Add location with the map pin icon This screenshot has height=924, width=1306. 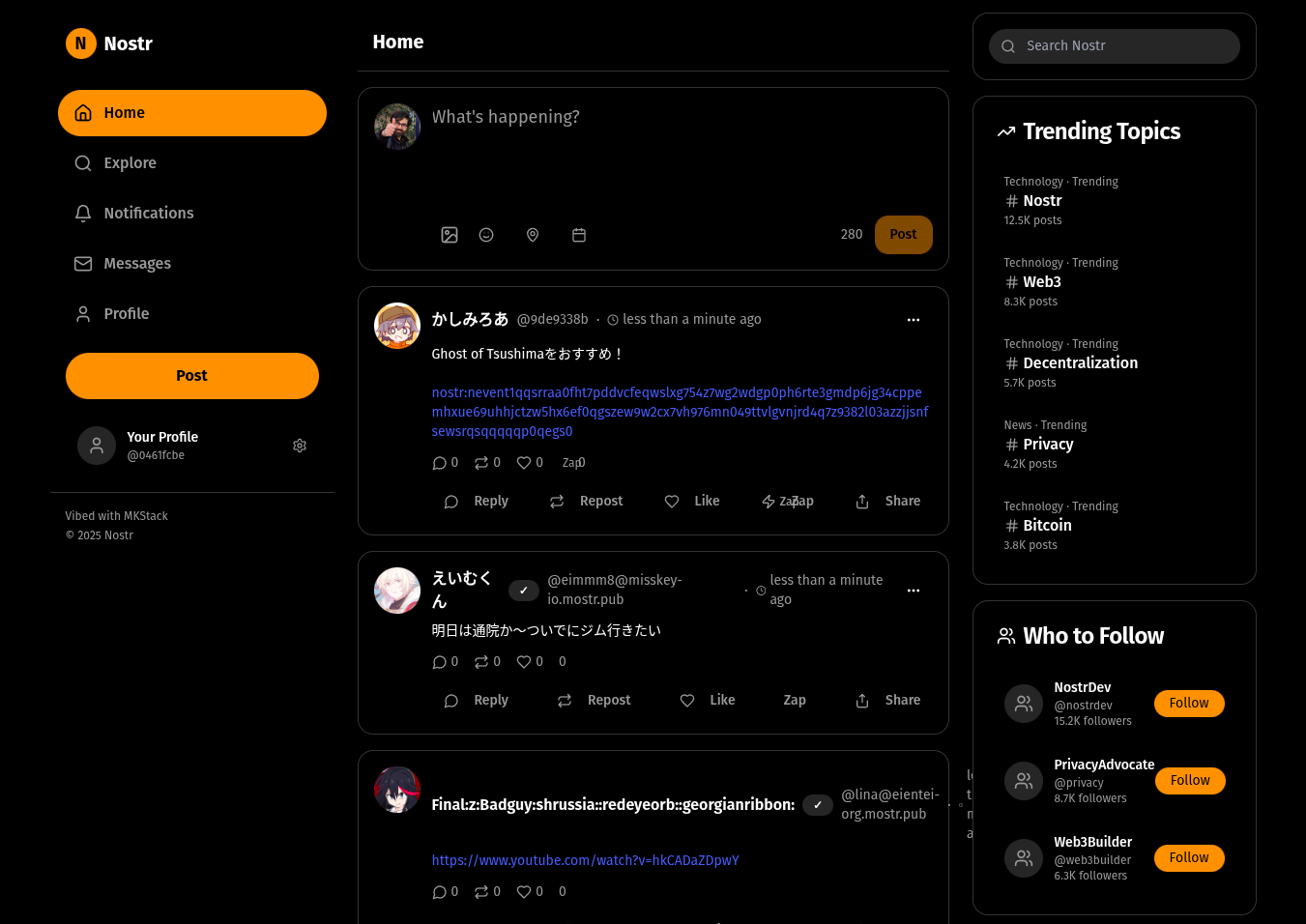(533, 235)
